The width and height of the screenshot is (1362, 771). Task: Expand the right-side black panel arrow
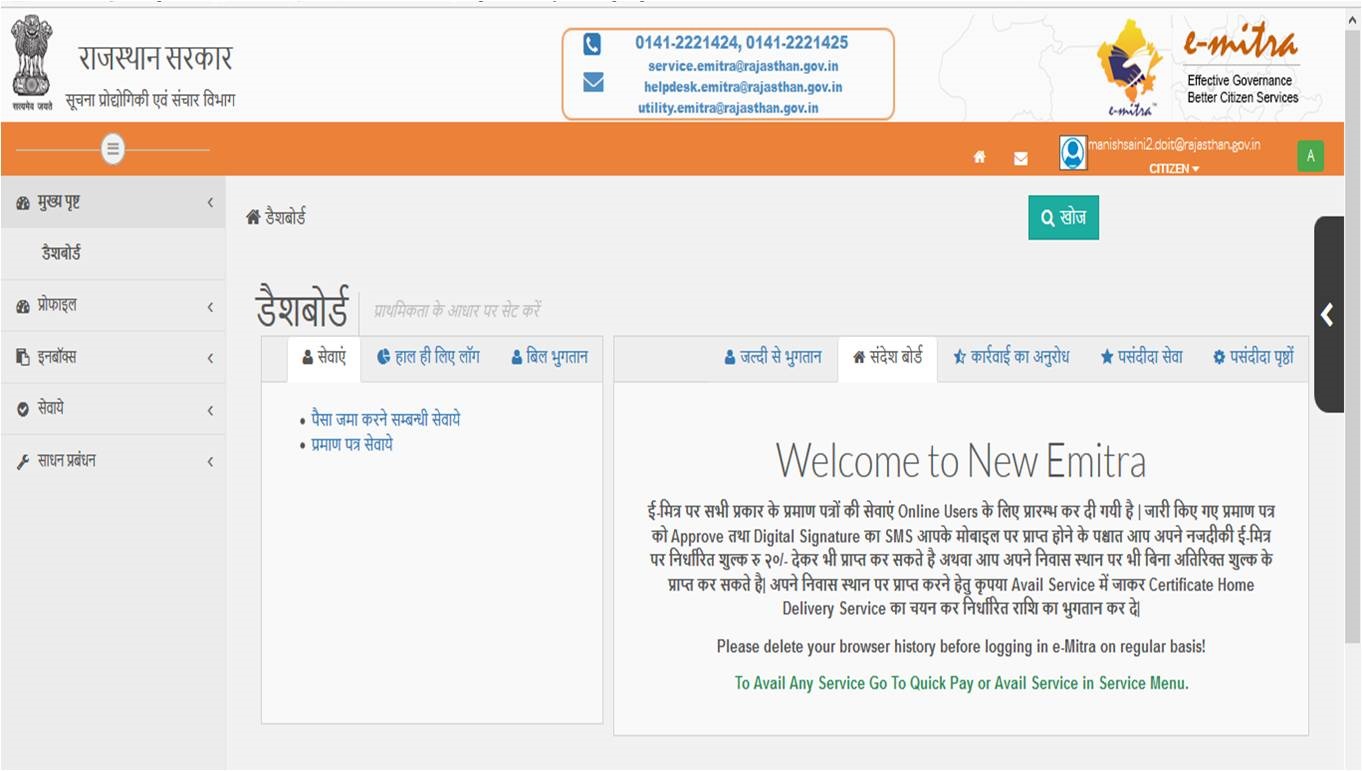pyautogui.click(x=1327, y=315)
